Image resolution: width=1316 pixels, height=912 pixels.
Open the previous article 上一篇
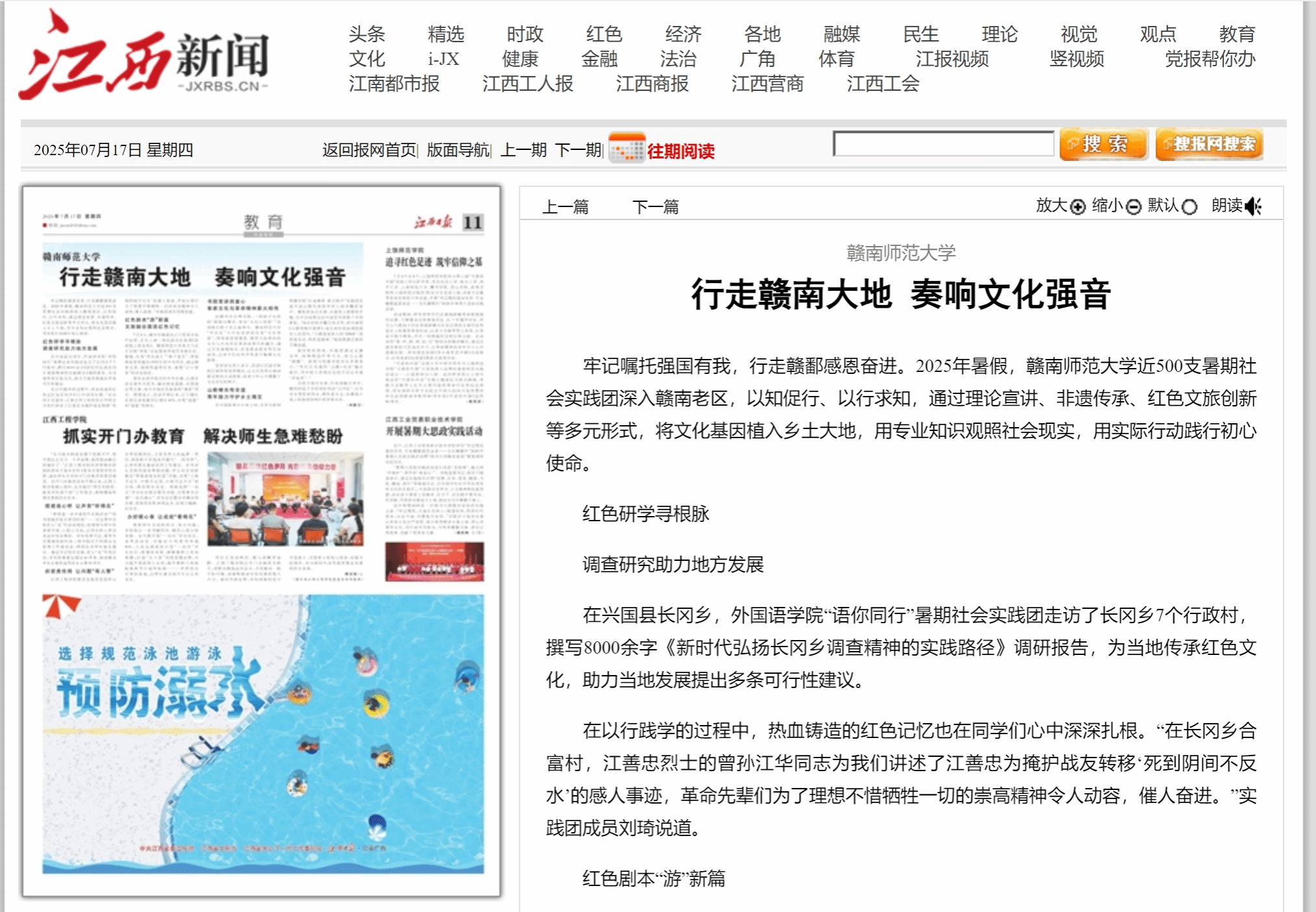click(x=565, y=207)
